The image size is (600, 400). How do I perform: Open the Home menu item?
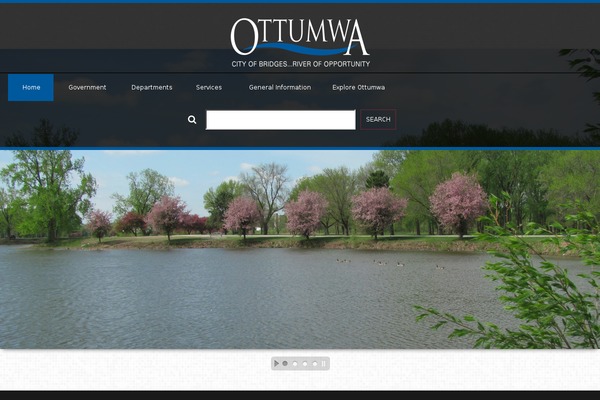(x=31, y=87)
